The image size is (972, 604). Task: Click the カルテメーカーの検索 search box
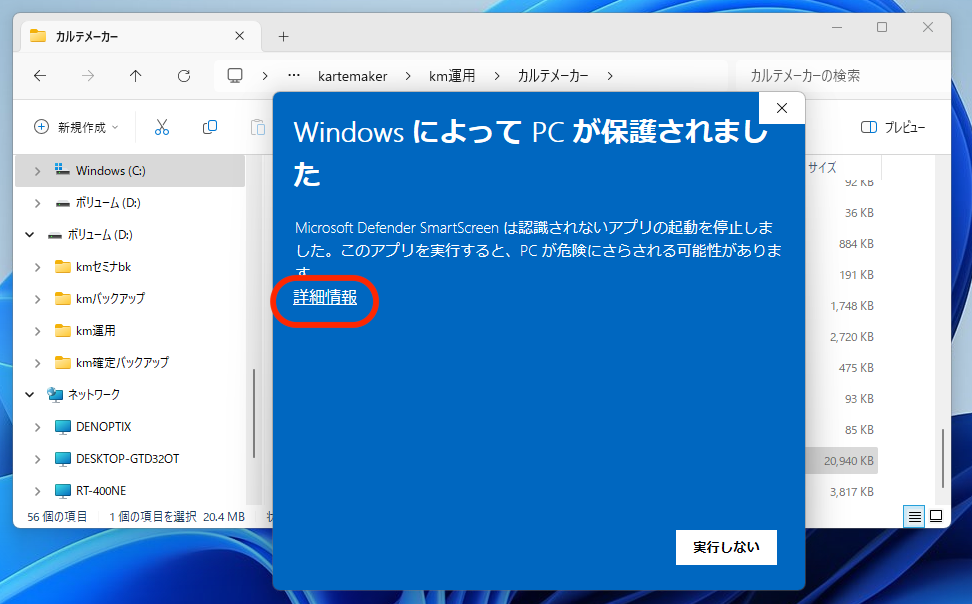[x=838, y=76]
